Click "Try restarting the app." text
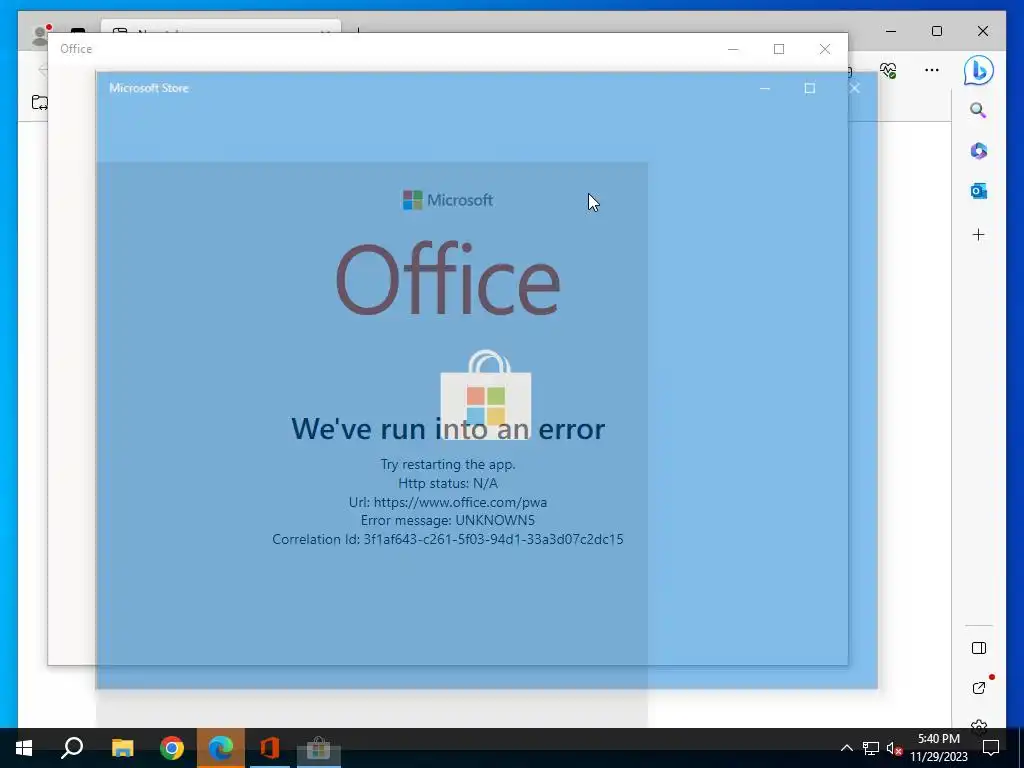1024x768 pixels. pos(448,464)
